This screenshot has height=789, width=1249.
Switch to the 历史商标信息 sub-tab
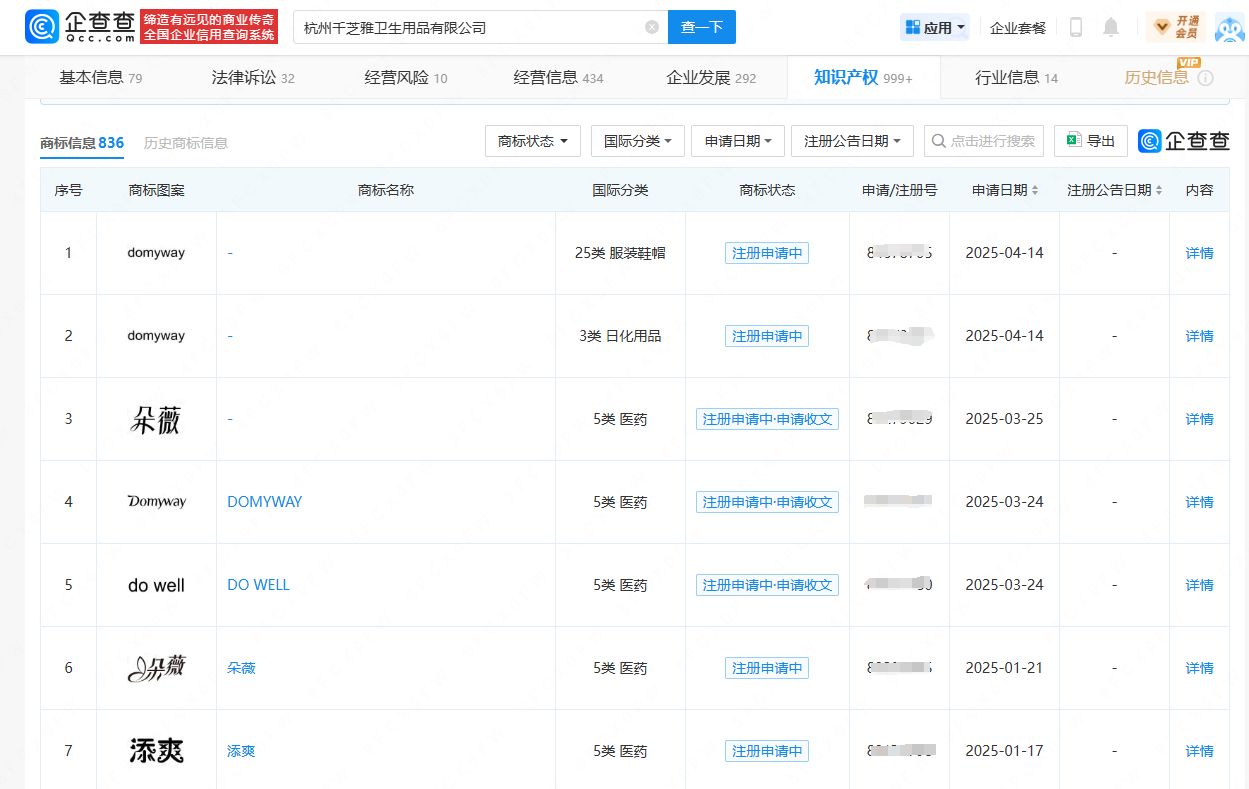click(x=186, y=143)
